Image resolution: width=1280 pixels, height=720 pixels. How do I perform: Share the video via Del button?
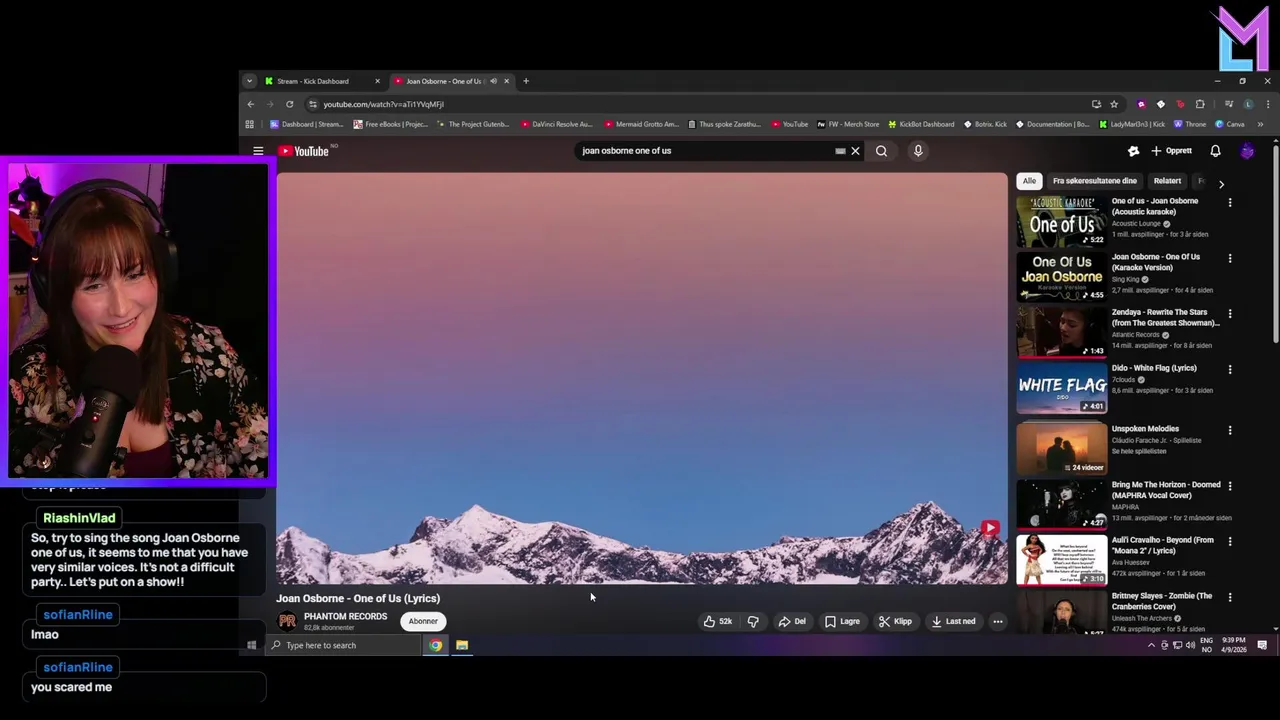(792, 621)
